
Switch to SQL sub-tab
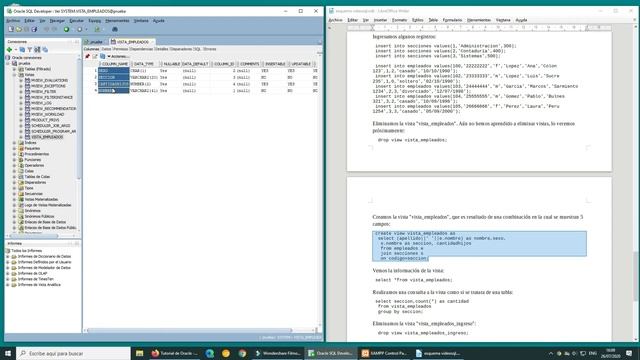click(x=197, y=49)
